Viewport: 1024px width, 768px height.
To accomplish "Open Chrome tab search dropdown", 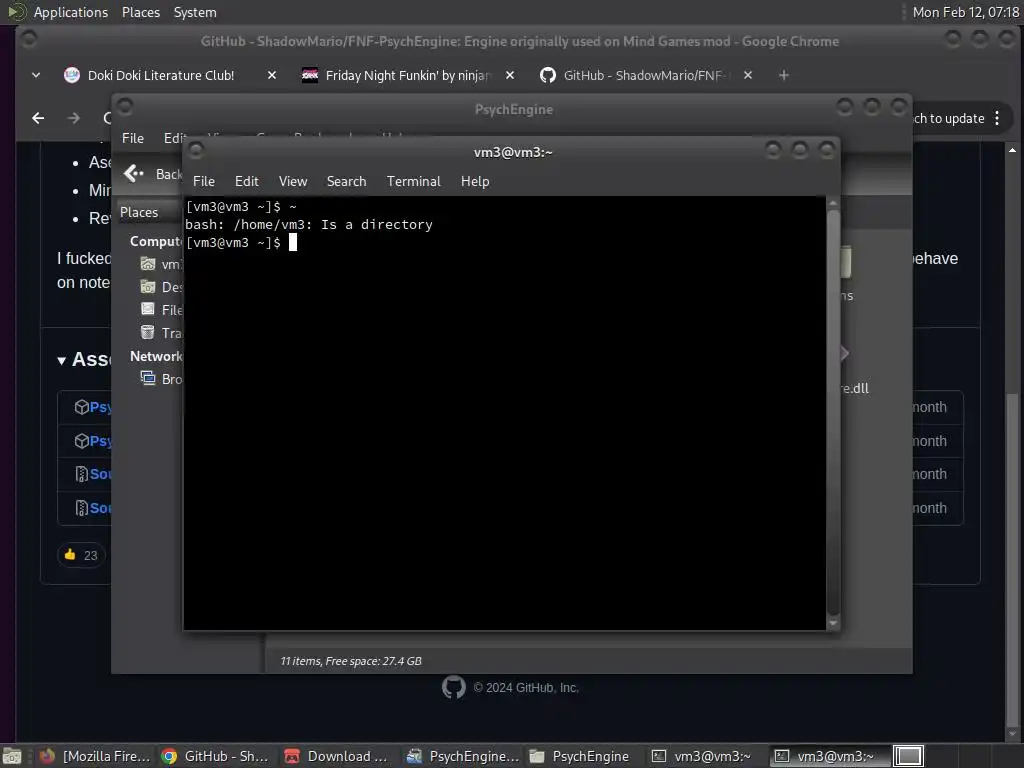I will tap(36, 75).
